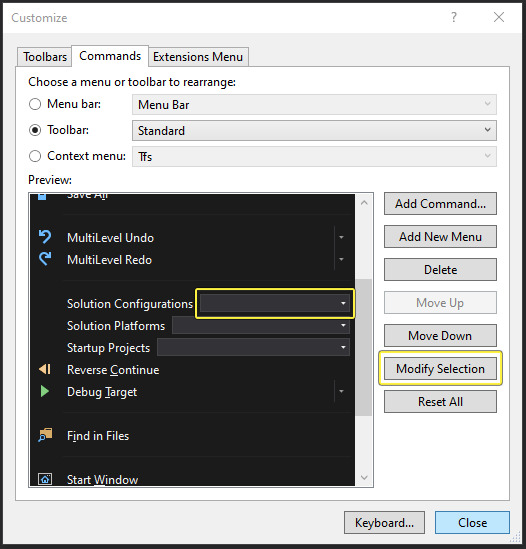The height and width of the screenshot is (549, 526).
Task: Switch to the Toolbars tab
Action: (44, 57)
